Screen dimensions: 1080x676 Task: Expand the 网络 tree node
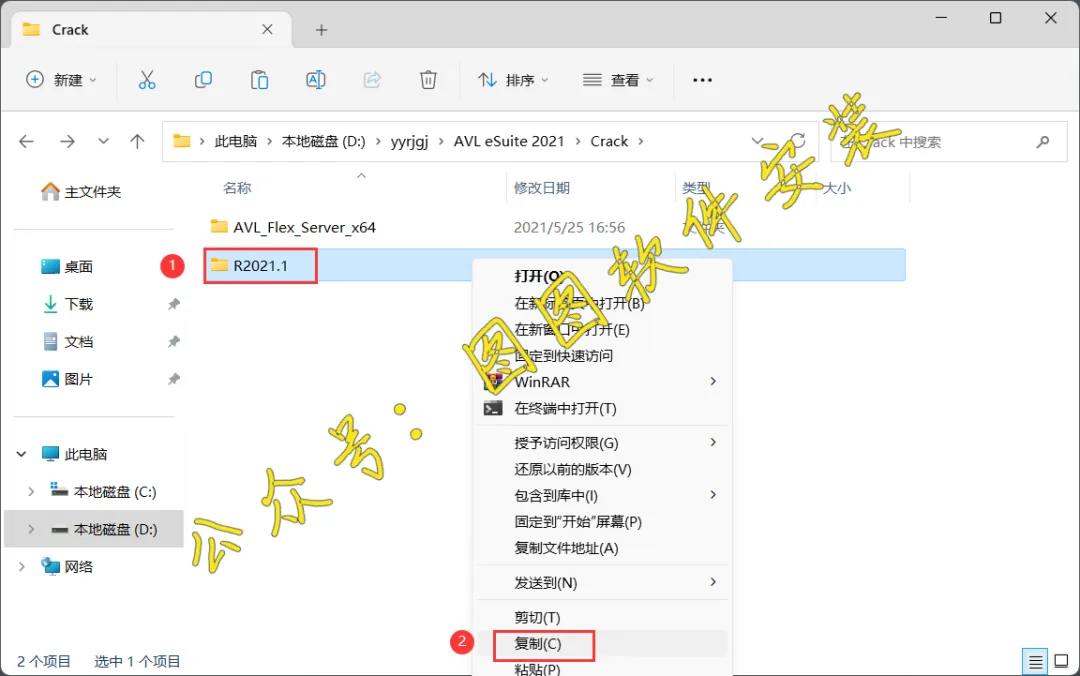pos(21,566)
